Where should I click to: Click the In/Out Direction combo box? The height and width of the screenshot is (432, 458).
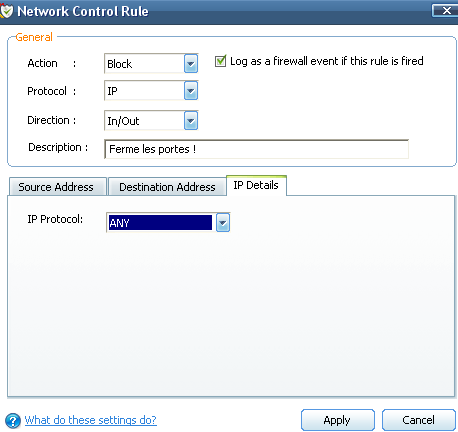point(151,120)
